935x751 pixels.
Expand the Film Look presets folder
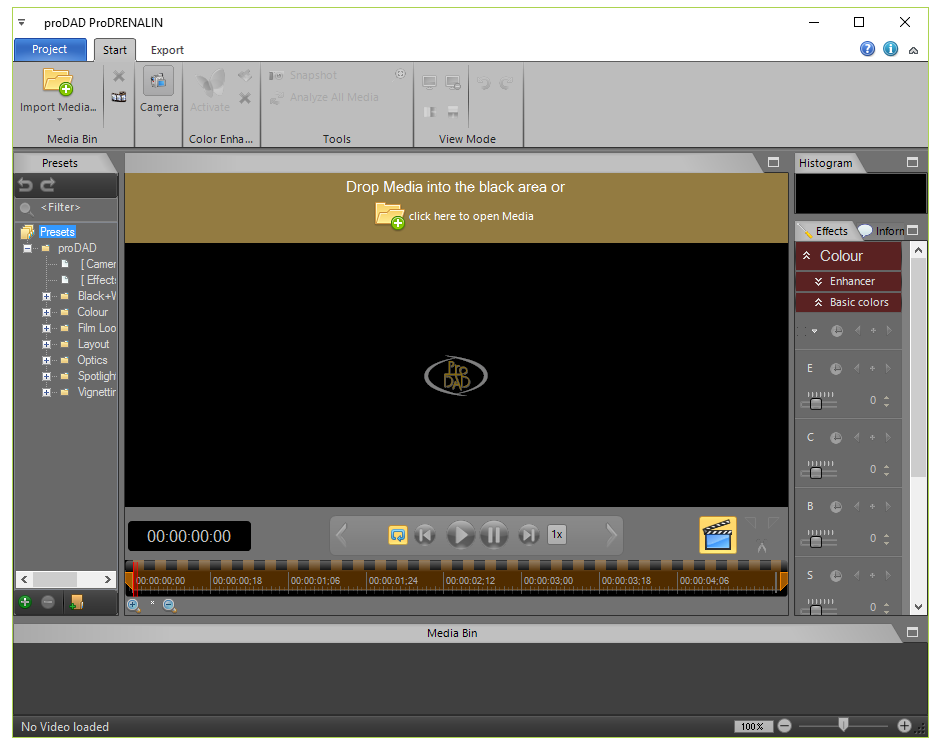pyautogui.click(x=47, y=329)
